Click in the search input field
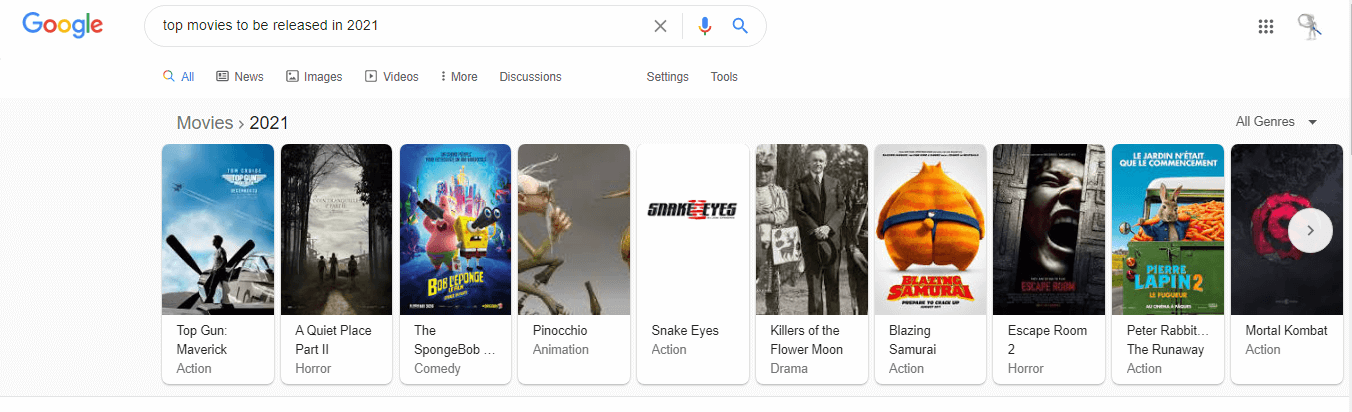1352x412 pixels. (x=400, y=26)
